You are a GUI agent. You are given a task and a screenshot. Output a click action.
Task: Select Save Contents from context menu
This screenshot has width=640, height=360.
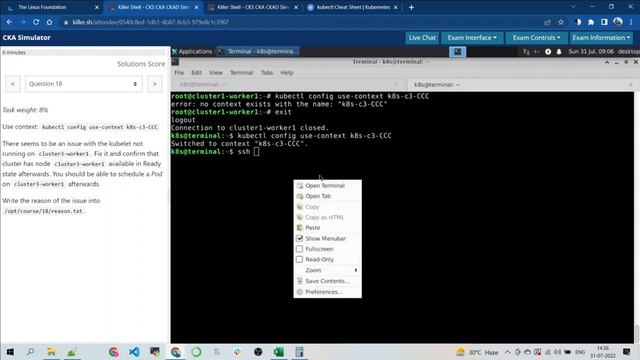(327, 281)
